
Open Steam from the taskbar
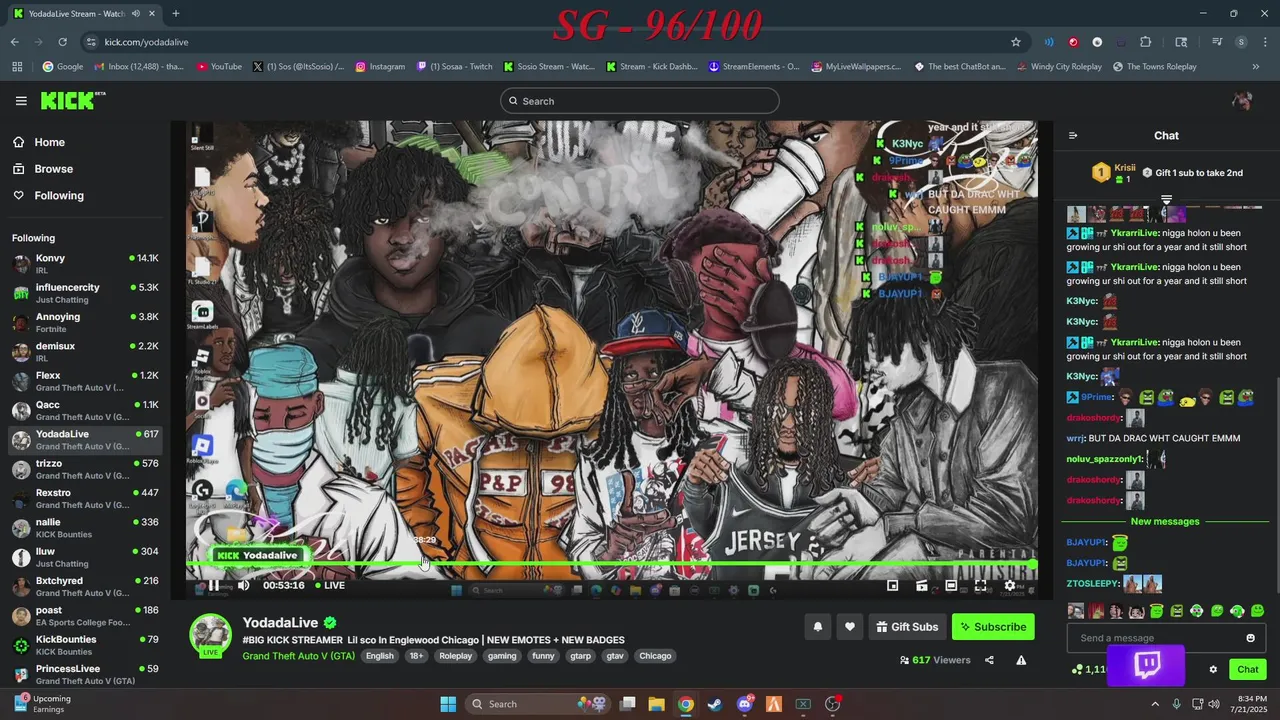715,704
